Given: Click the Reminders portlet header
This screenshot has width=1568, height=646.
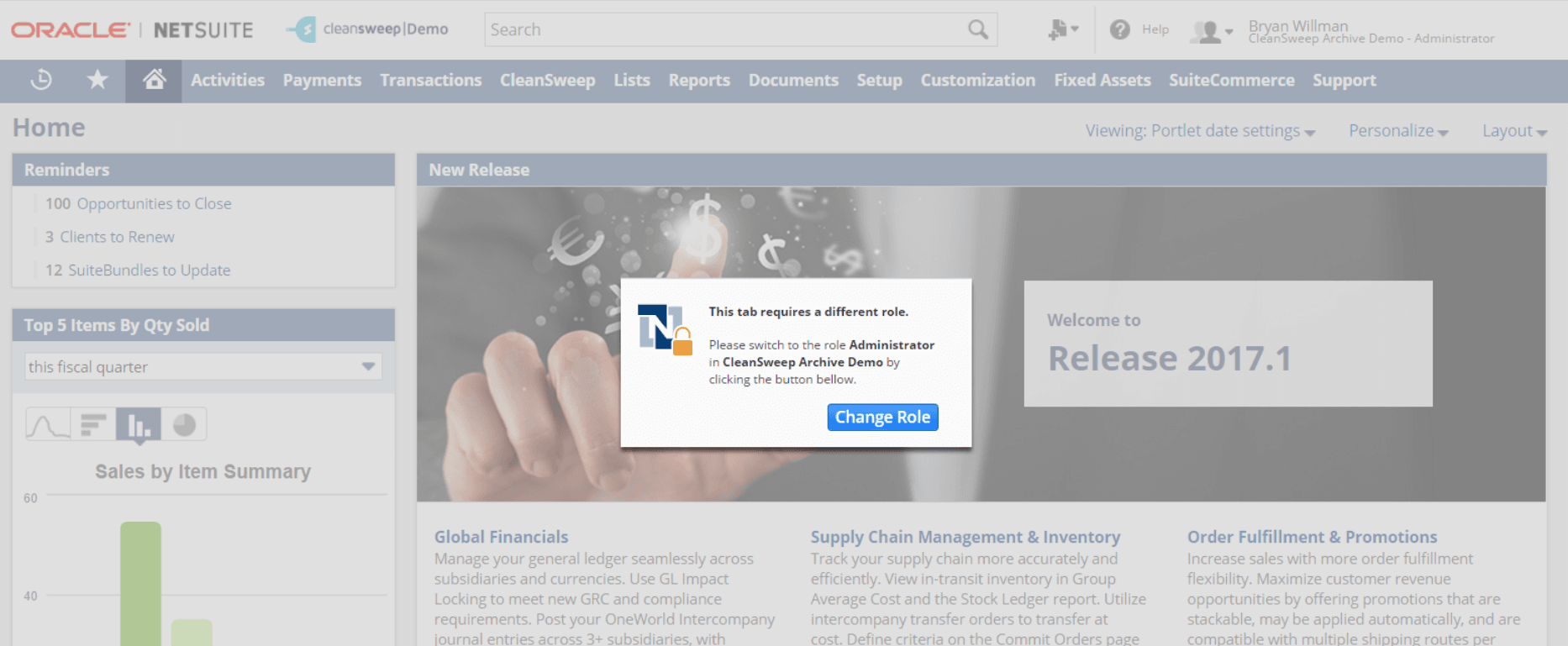Looking at the screenshot, I should click(x=203, y=170).
